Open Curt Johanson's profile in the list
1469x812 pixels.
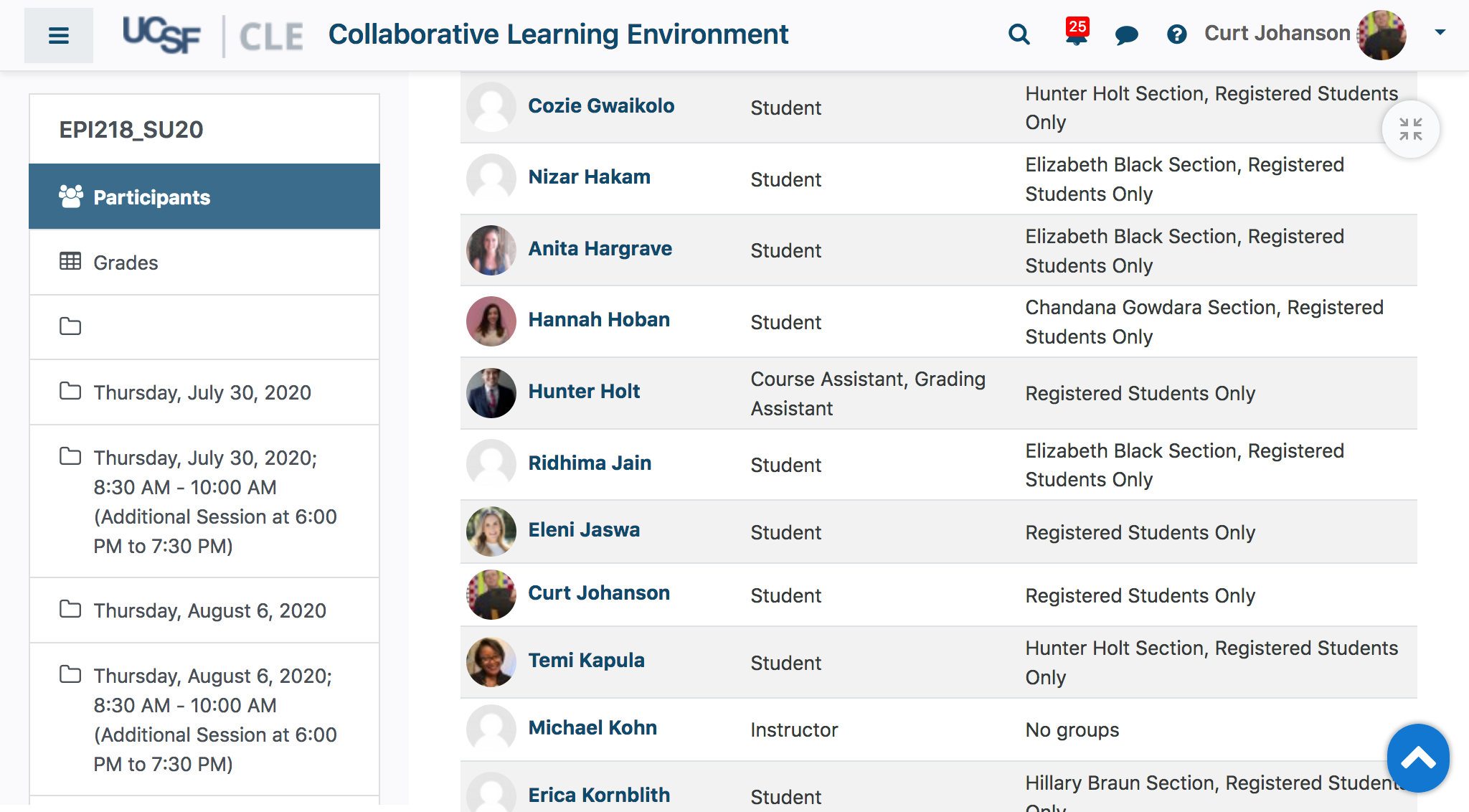[x=599, y=593]
